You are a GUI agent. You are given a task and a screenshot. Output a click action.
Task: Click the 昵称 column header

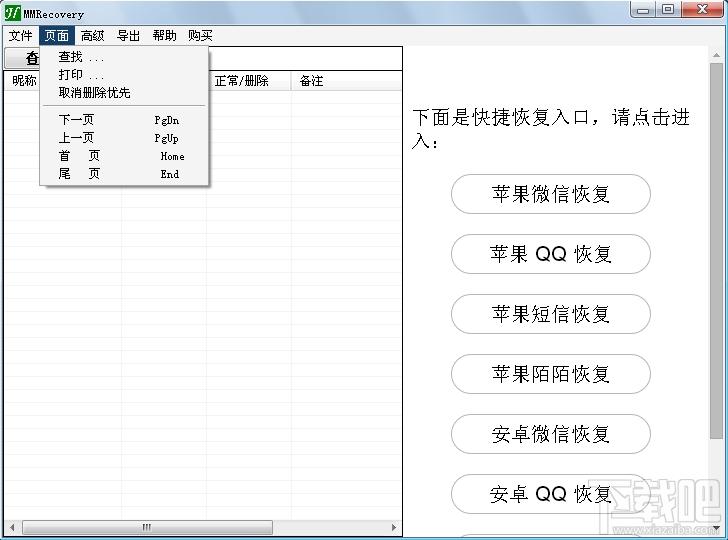[22, 81]
